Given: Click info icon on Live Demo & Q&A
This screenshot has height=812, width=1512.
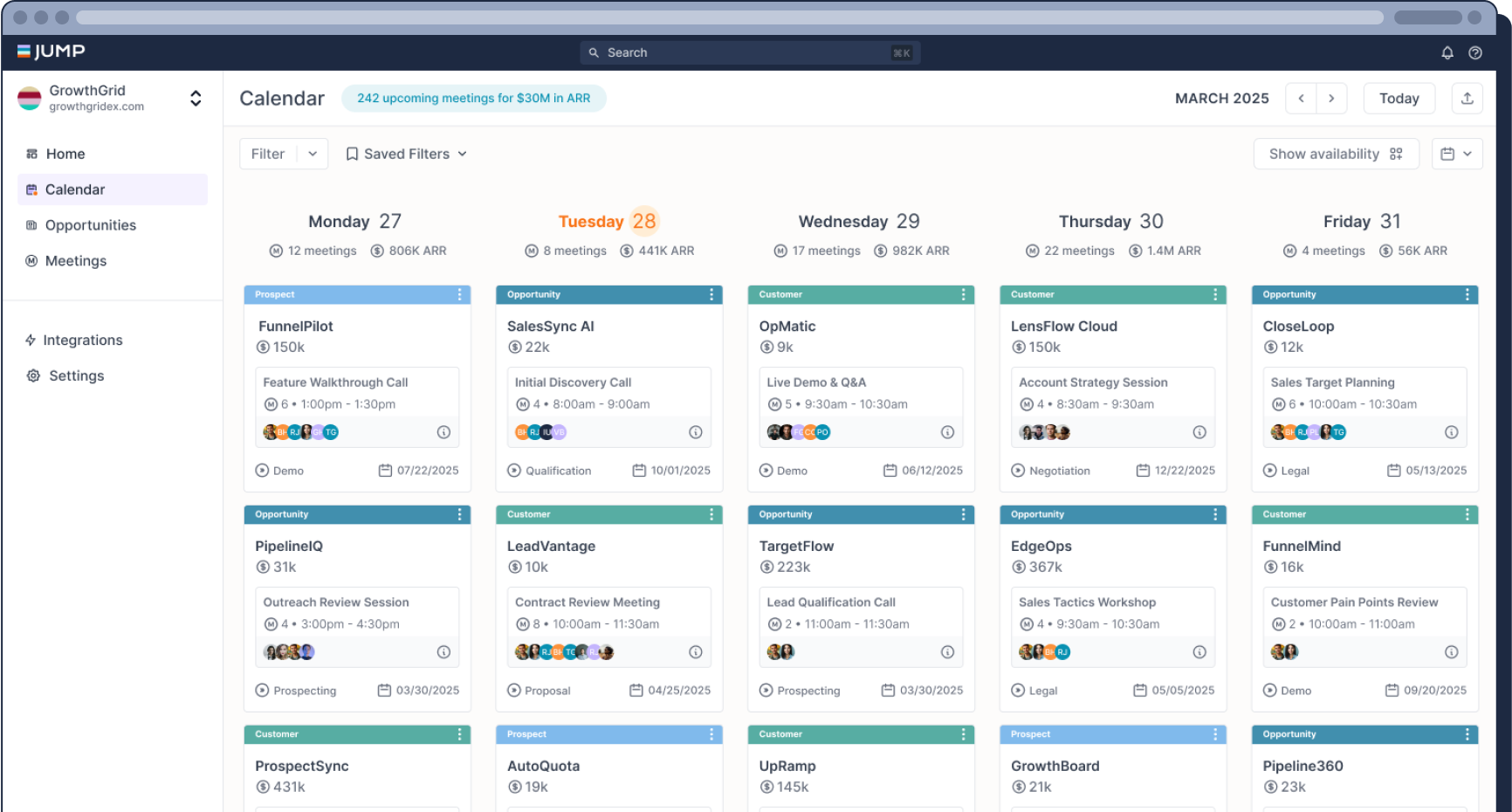Looking at the screenshot, I should 947,432.
